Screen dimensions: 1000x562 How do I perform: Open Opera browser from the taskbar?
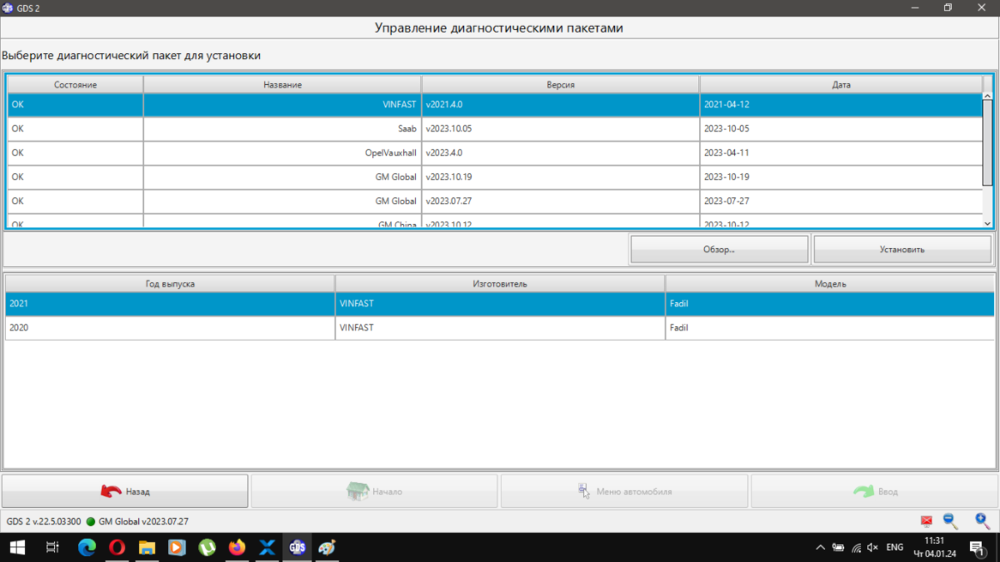(117, 547)
